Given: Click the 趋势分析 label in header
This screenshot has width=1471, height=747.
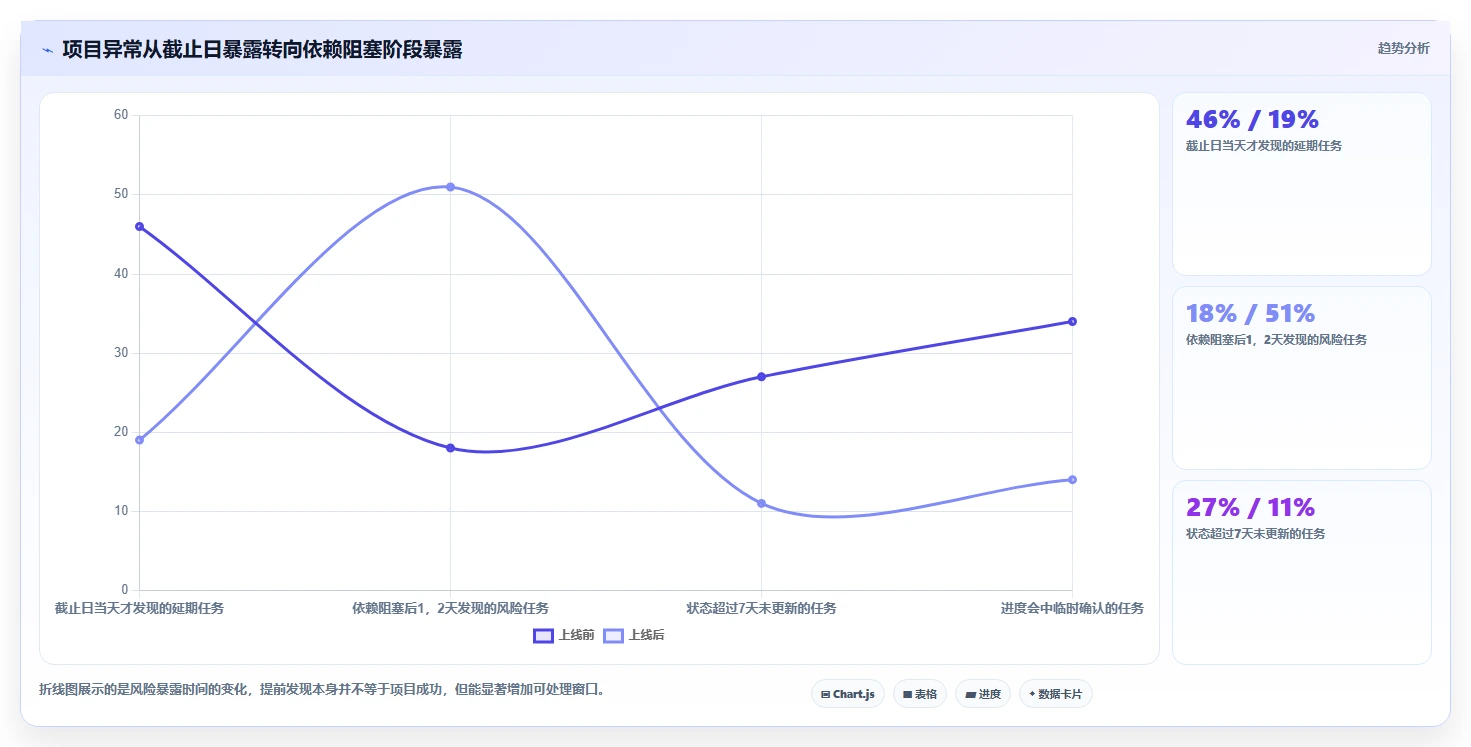Looking at the screenshot, I should [1403, 48].
